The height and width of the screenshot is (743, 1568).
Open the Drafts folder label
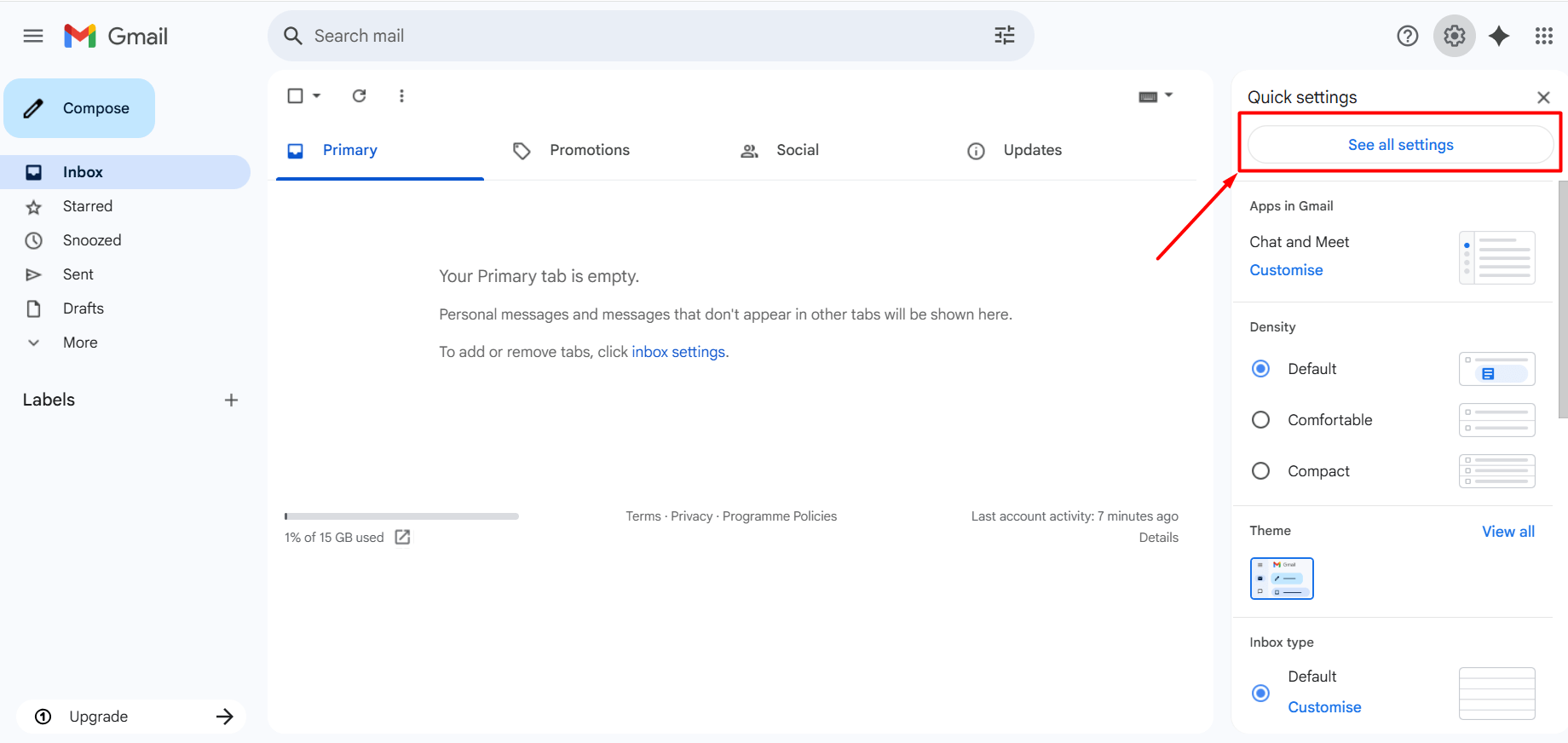(84, 308)
